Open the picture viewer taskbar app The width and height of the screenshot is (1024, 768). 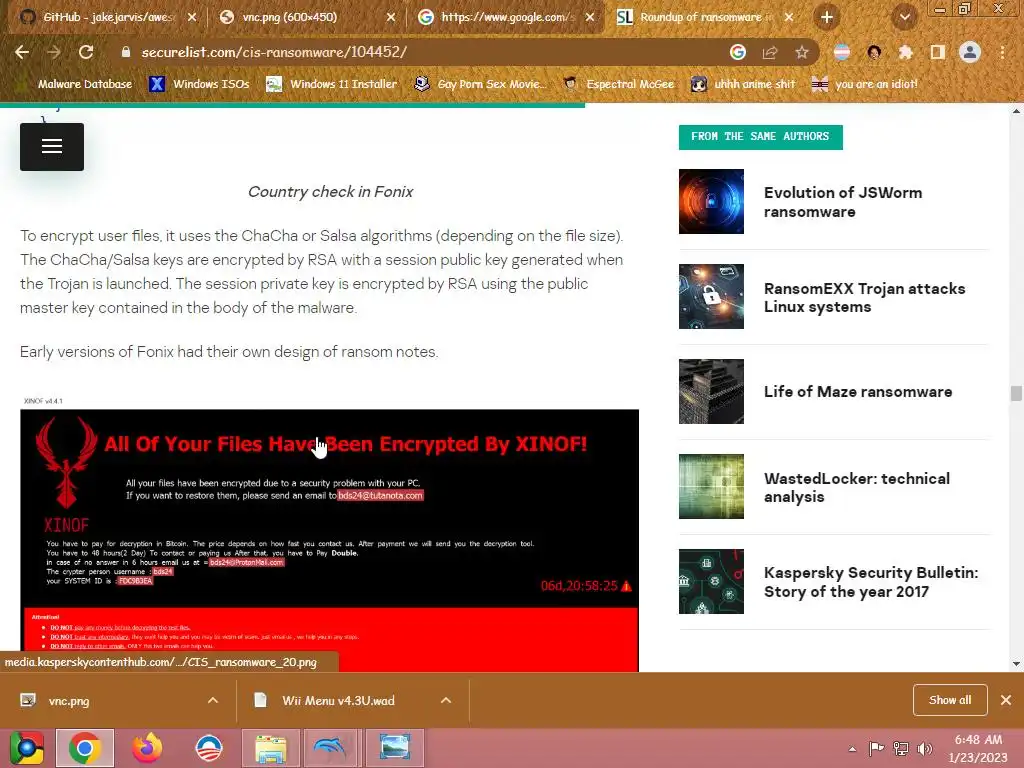pos(394,748)
